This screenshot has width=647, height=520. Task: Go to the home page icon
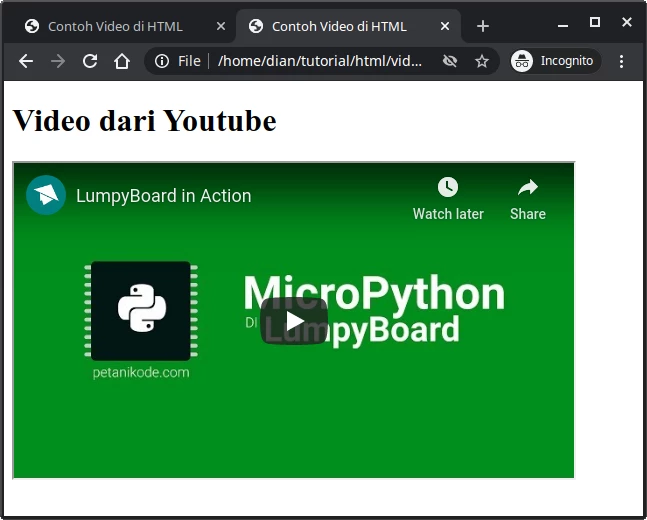coord(122,61)
